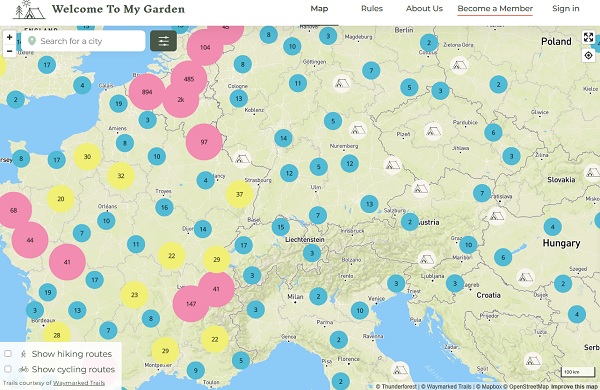The image size is (600, 390).
Task: Zoom out the map with the minus button
Action: point(10,51)
